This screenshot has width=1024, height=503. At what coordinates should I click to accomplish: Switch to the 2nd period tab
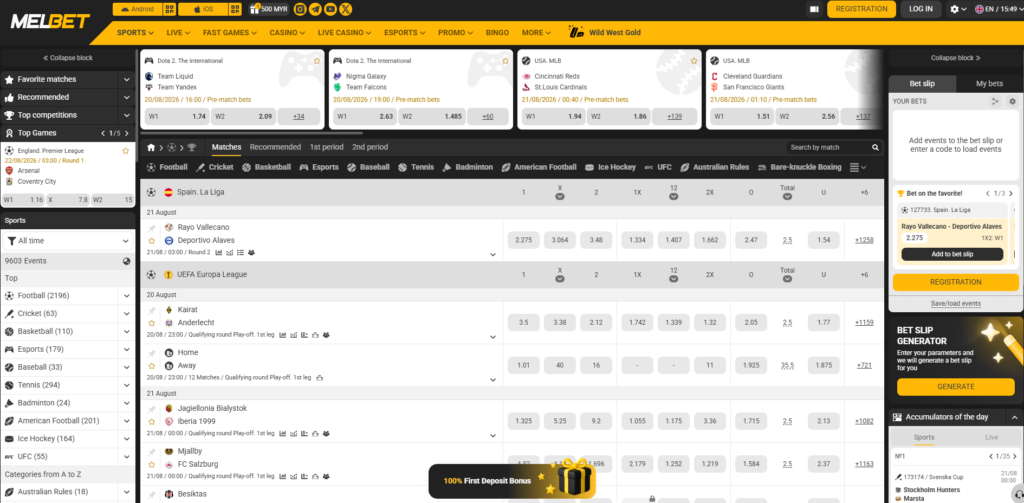(370, 147)
